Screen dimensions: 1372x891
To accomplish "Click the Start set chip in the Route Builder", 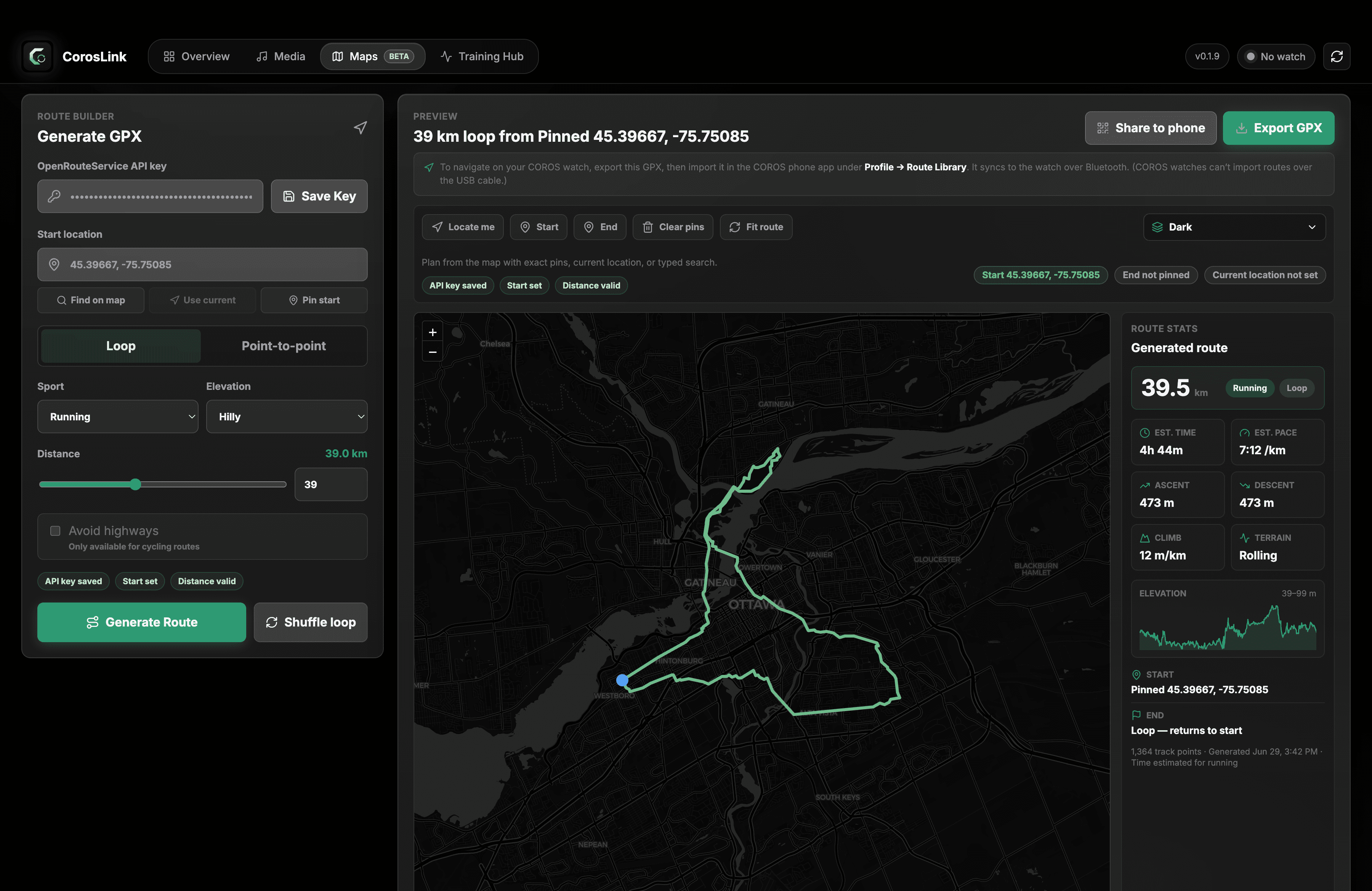I will coord(140,581).
